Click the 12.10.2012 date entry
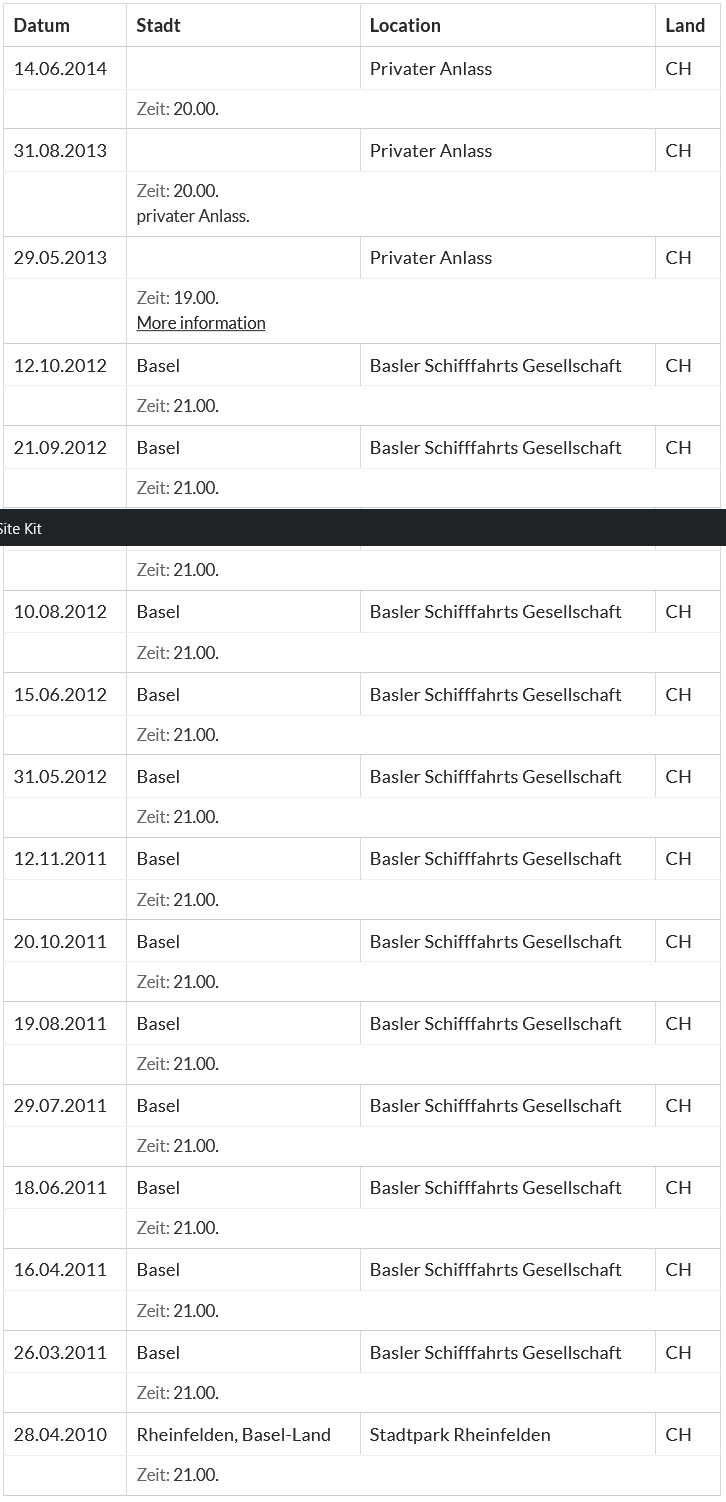Image resolution: width=726 pixels, height=1502 pixels. click(x=60, y=366)
